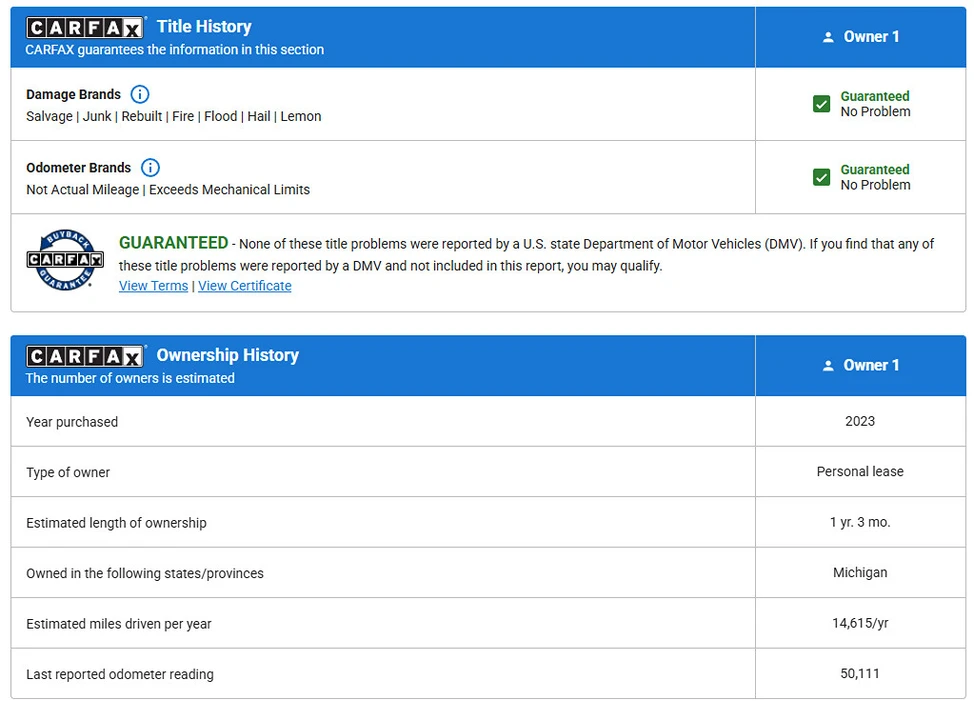Click the Damage Brands info icon

click(x=140, y=94)
